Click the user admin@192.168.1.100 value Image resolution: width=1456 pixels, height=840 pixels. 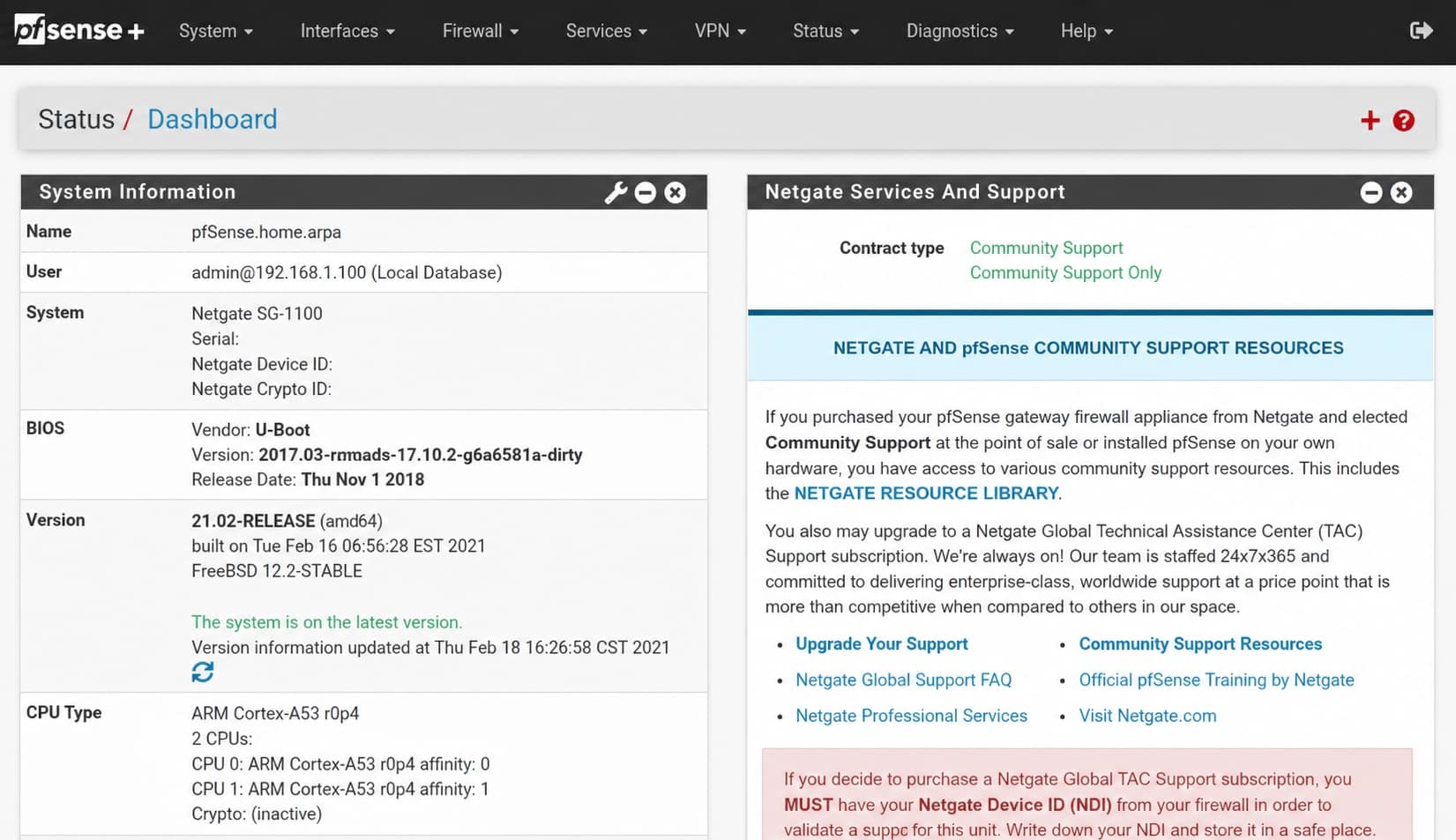click(347, 273)
